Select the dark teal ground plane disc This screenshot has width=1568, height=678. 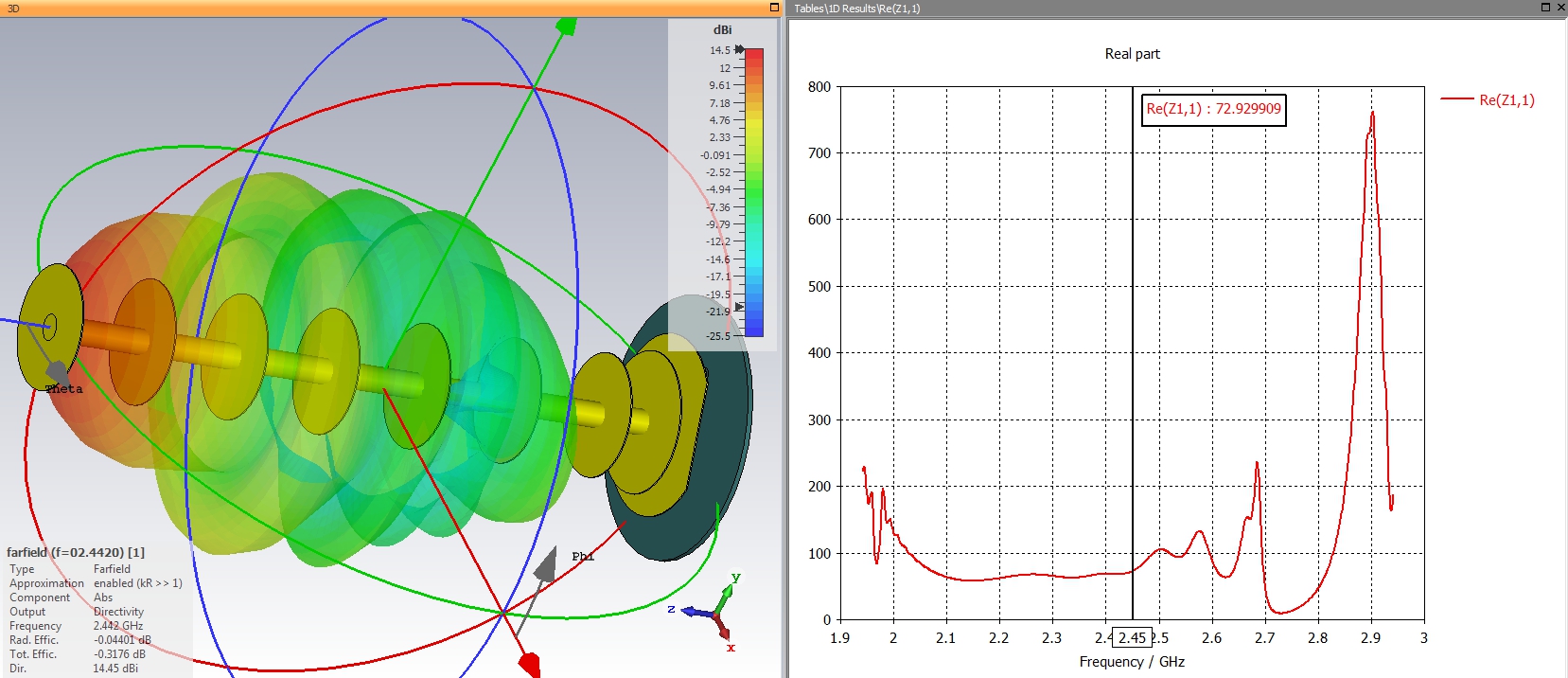724,455
